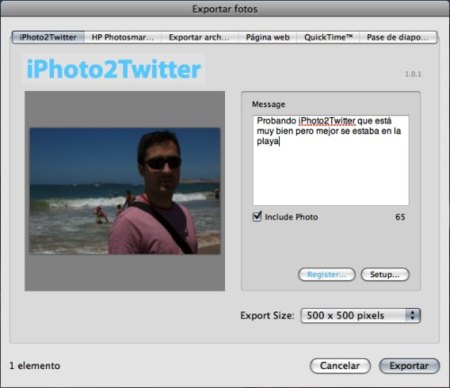This screenshot has height=388, width=450.
Task: Open the HP Photosmart export tab
Action: 123,37
